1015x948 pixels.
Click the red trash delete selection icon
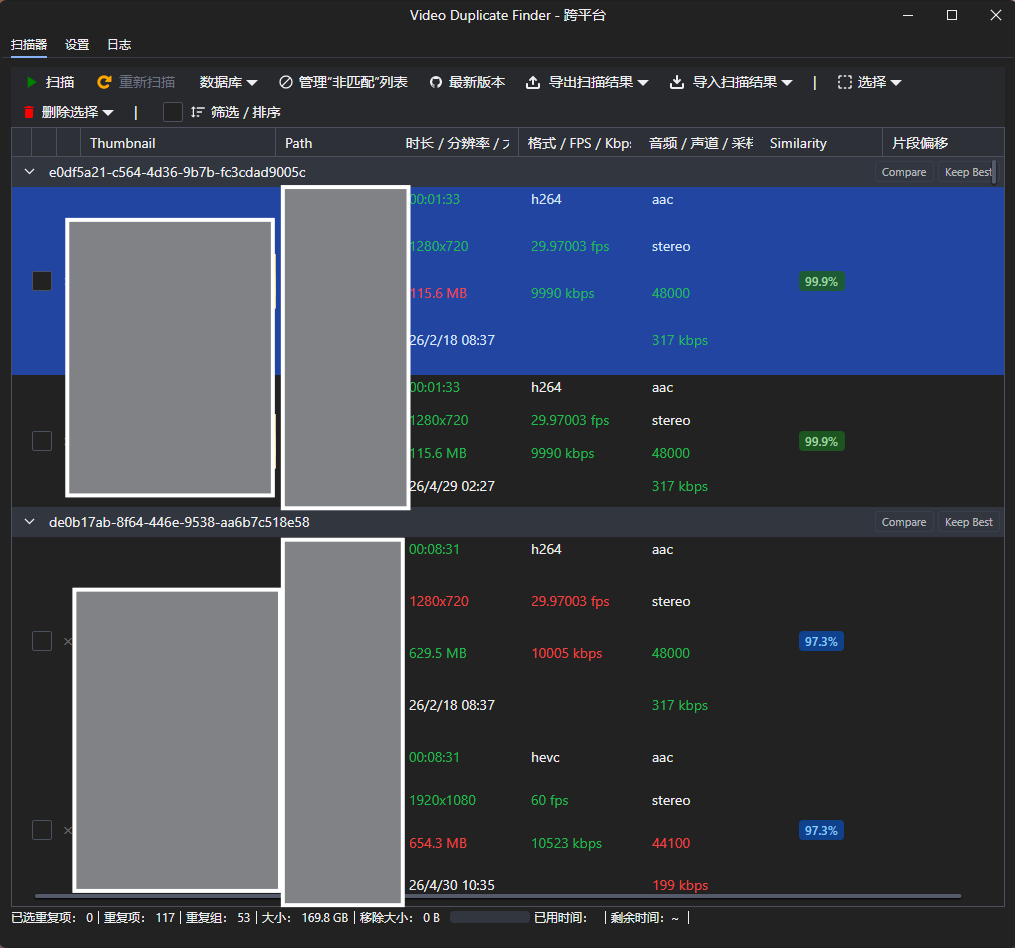28,112
